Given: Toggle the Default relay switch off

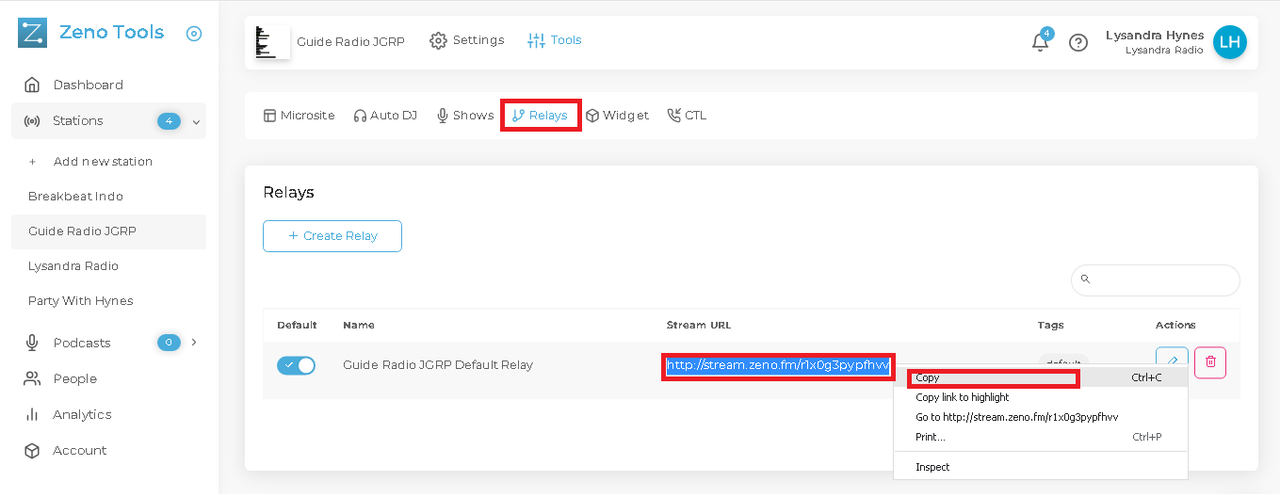Looking at the screenshot, I should [296, 366].
